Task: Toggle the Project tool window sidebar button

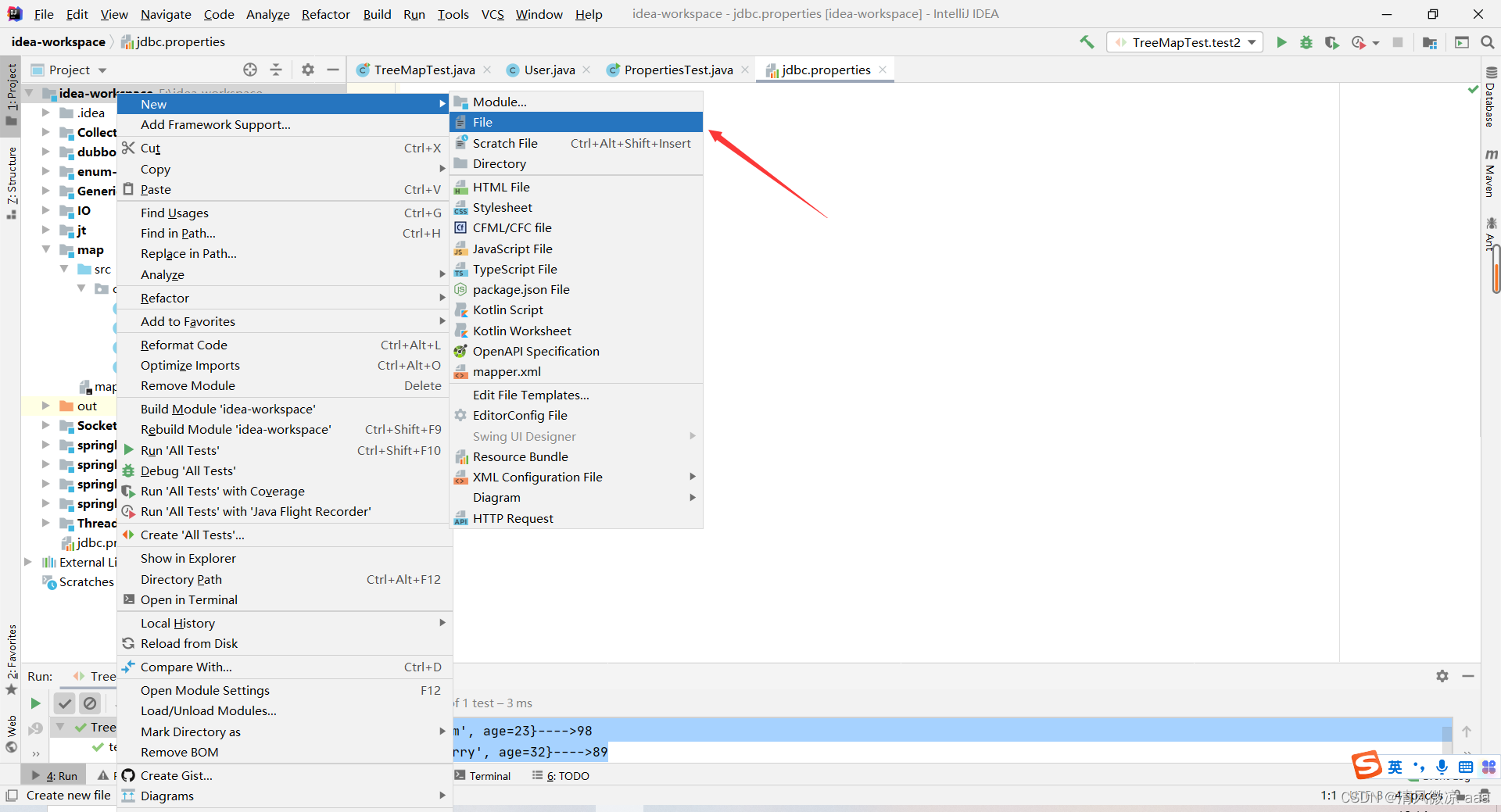Action: [x=11, y=94]
